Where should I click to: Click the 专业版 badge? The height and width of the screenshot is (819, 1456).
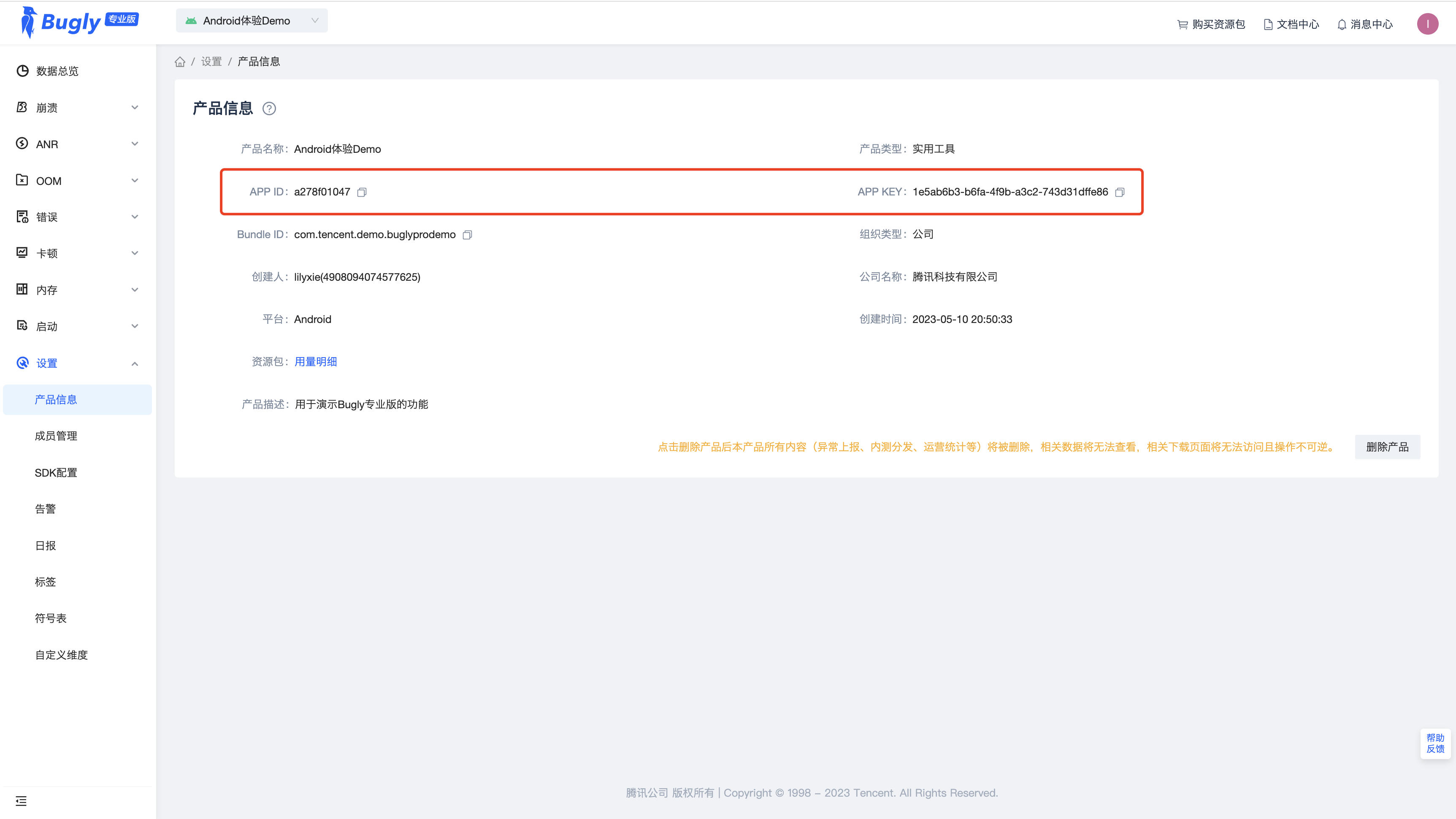(x=122, y=19)
